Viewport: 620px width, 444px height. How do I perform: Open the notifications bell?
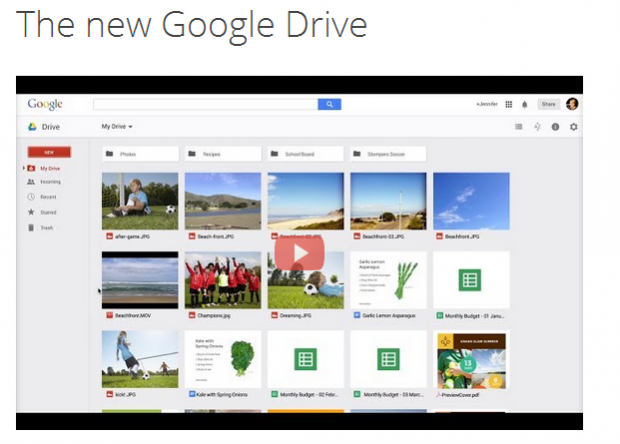tap(525, 104)
